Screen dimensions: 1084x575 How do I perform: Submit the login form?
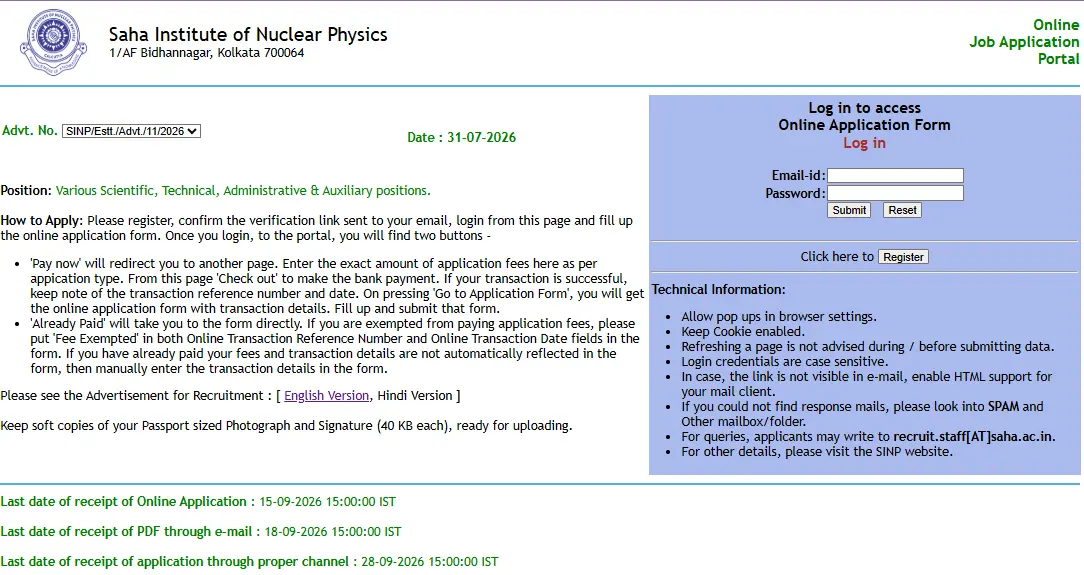849,210
